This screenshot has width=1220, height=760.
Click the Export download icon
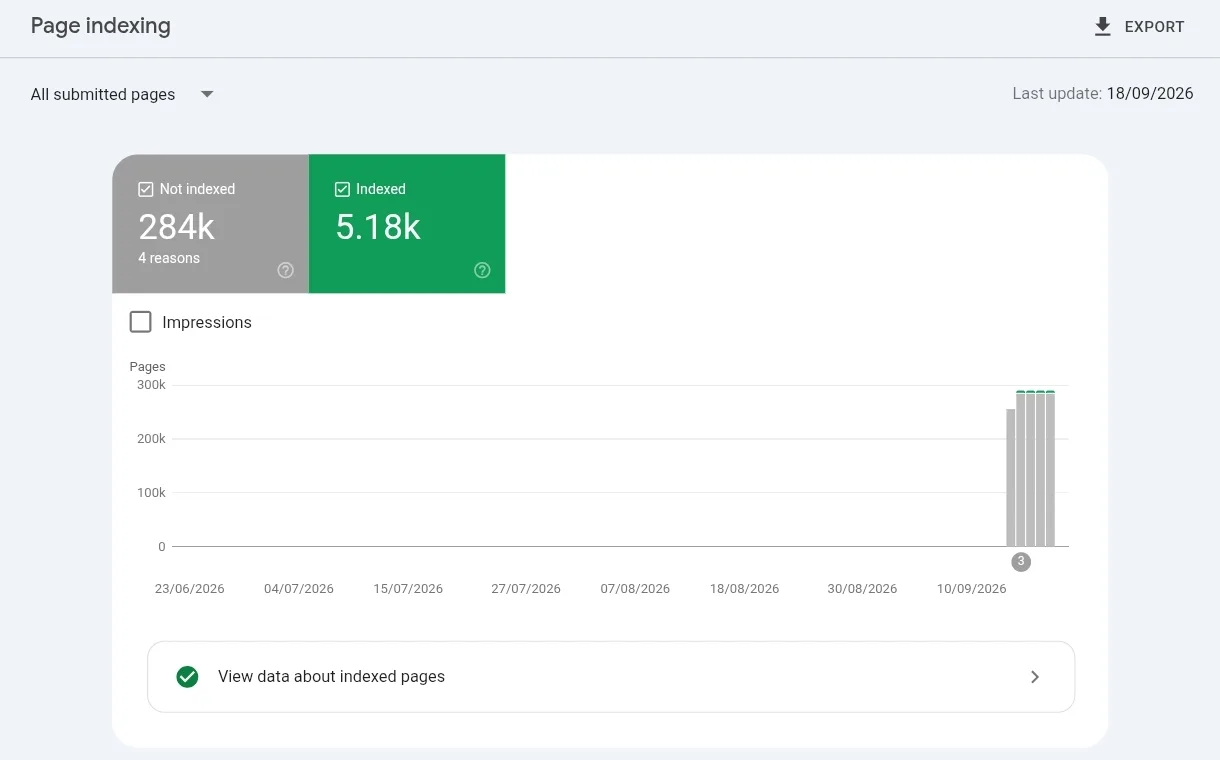tap(1103, 27)
